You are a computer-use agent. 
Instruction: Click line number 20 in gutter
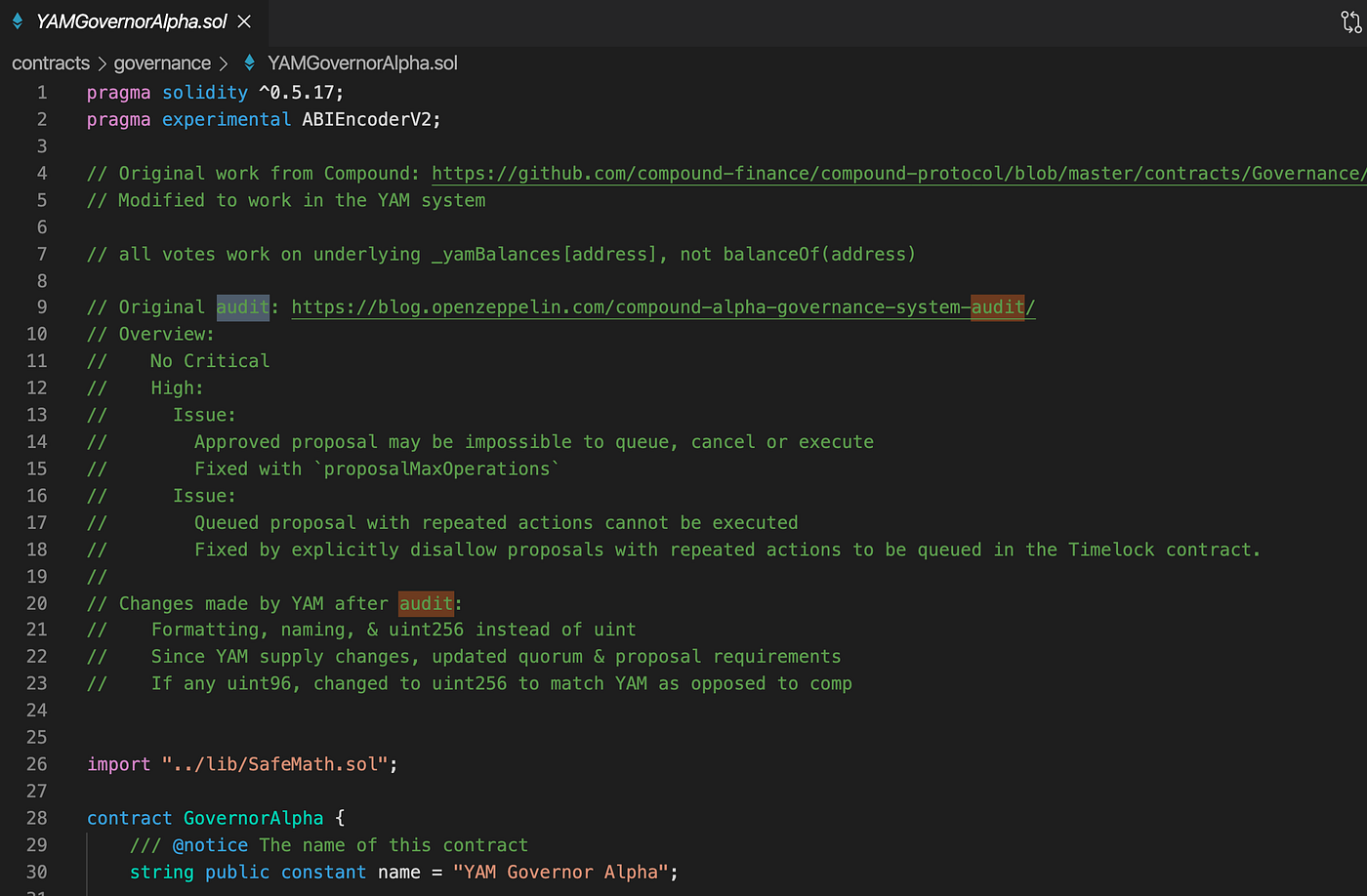[37, 603]
